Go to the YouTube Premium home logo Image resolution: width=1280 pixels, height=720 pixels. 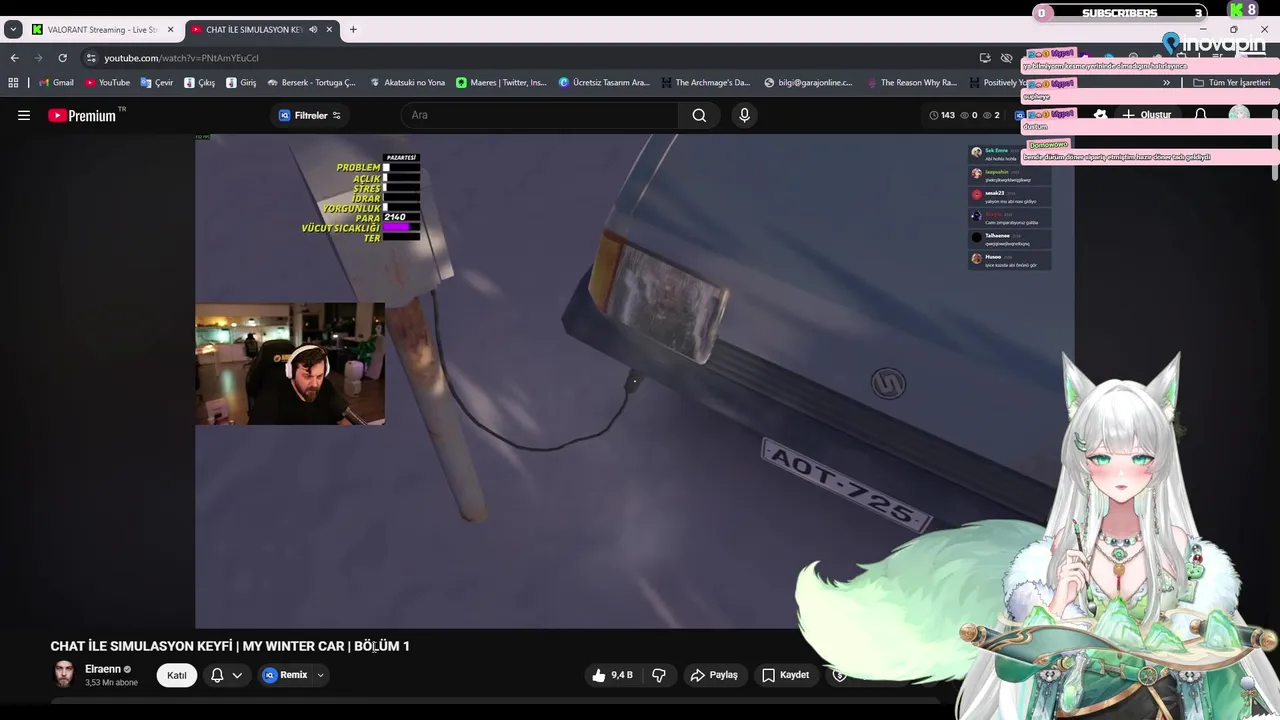click(82, 115)
